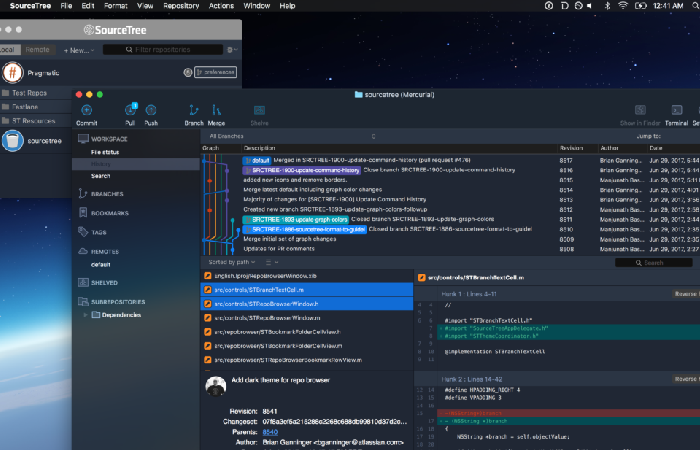Select file STBookmarkFolderCellView.h
Viewport: 700px width, 450px height.
pyautogui.click(x=307, y=332)
